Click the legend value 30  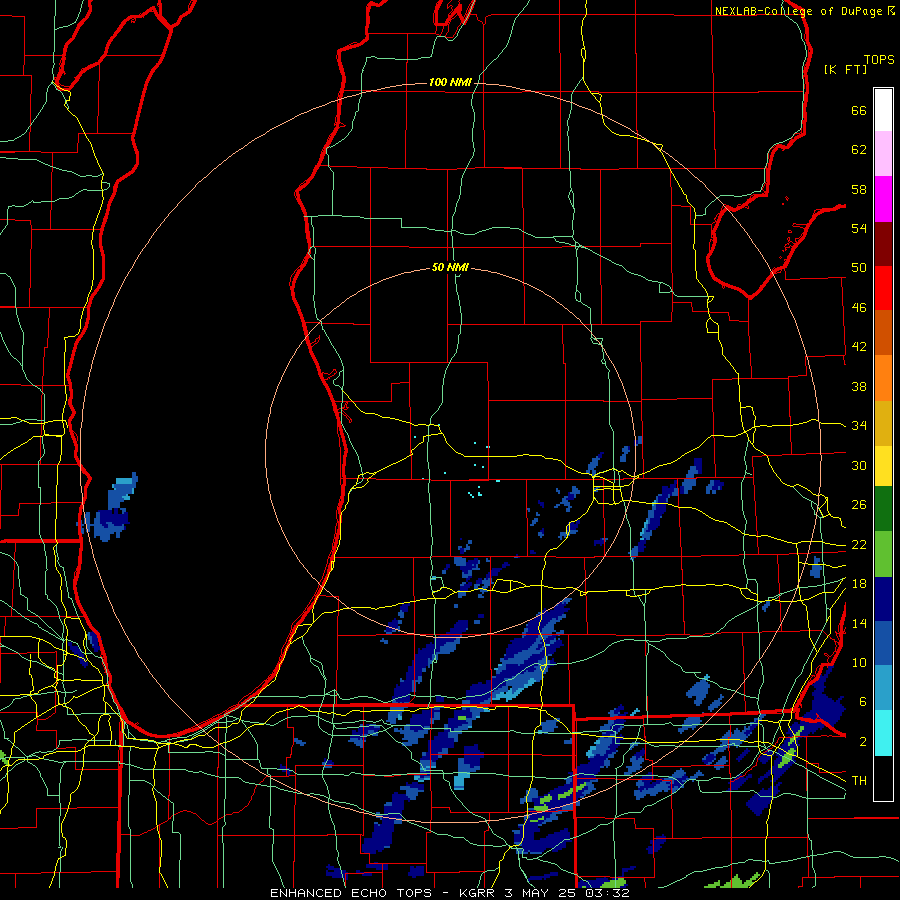859,465
